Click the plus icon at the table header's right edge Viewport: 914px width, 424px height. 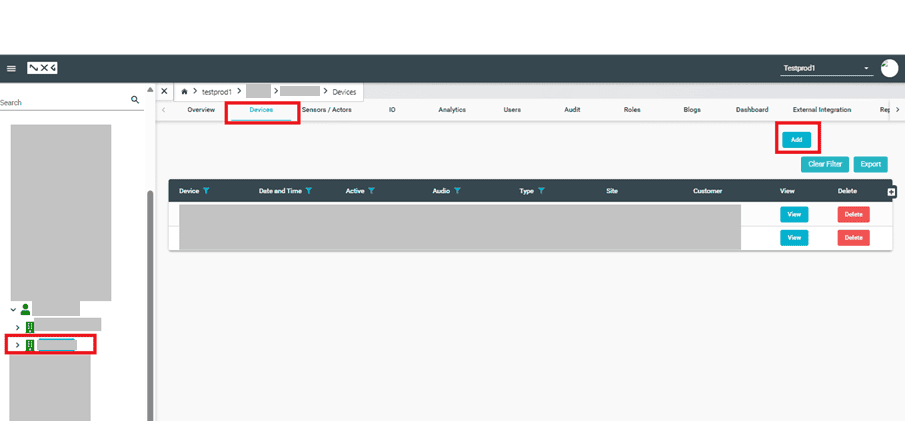point(891,191)
